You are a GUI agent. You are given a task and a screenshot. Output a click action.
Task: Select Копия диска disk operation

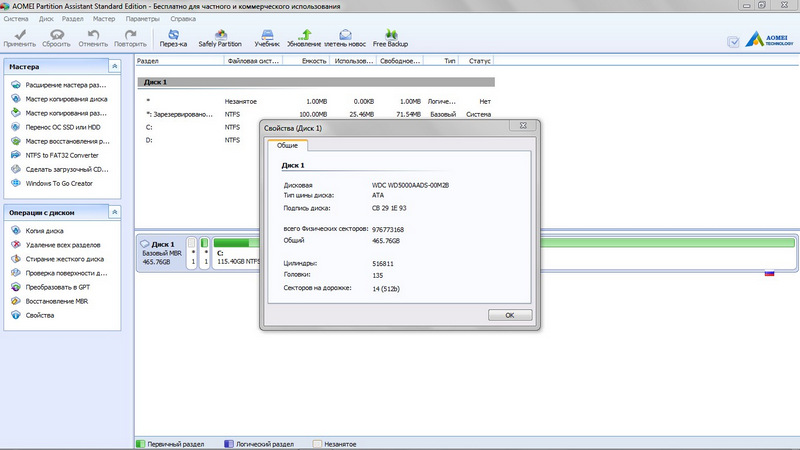pyautogui.click(x=44, y=231)
